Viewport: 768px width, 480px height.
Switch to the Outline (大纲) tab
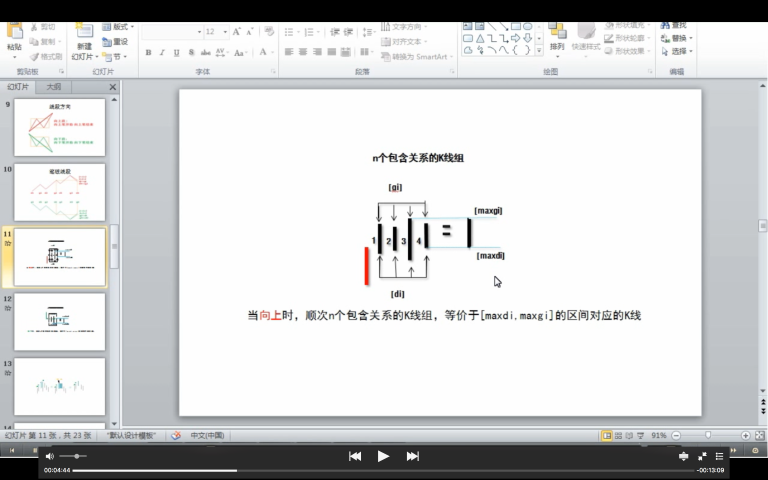pyautogui.click(x=53, y=87)
